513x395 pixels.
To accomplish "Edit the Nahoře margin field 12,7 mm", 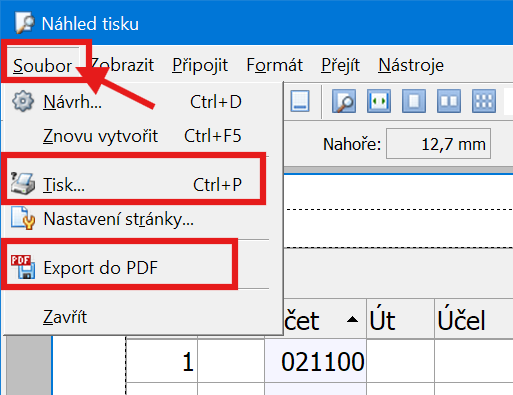I will [x=438, y=144].
